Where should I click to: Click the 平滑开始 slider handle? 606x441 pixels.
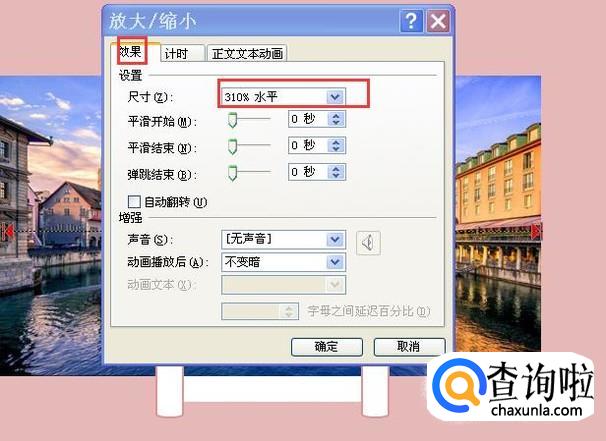[x=232, y=120]
